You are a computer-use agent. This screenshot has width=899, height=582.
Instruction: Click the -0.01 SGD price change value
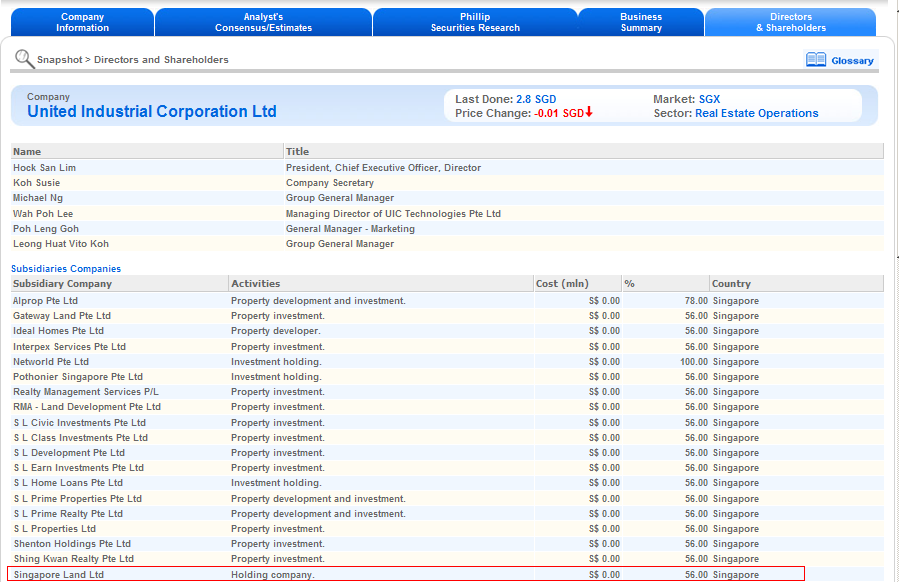click(559, 114)
